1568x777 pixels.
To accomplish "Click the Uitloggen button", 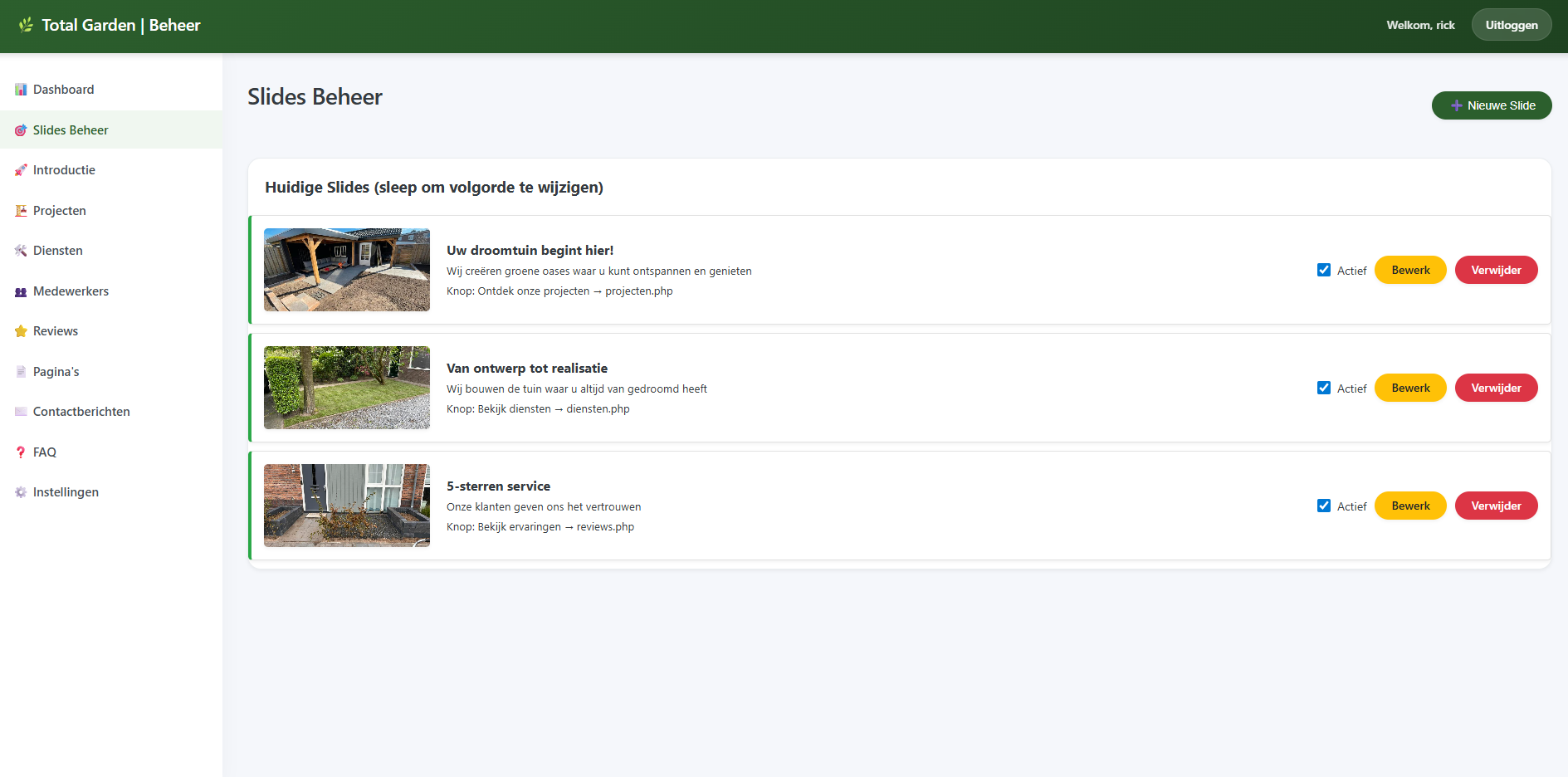I will (x=1512, y=25).
